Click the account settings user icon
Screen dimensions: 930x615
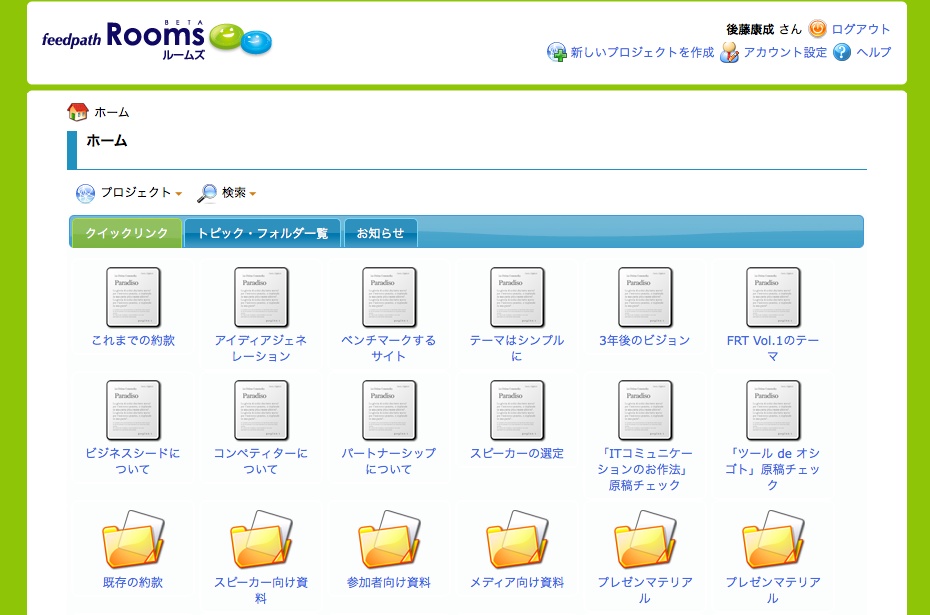coord(729,52)
